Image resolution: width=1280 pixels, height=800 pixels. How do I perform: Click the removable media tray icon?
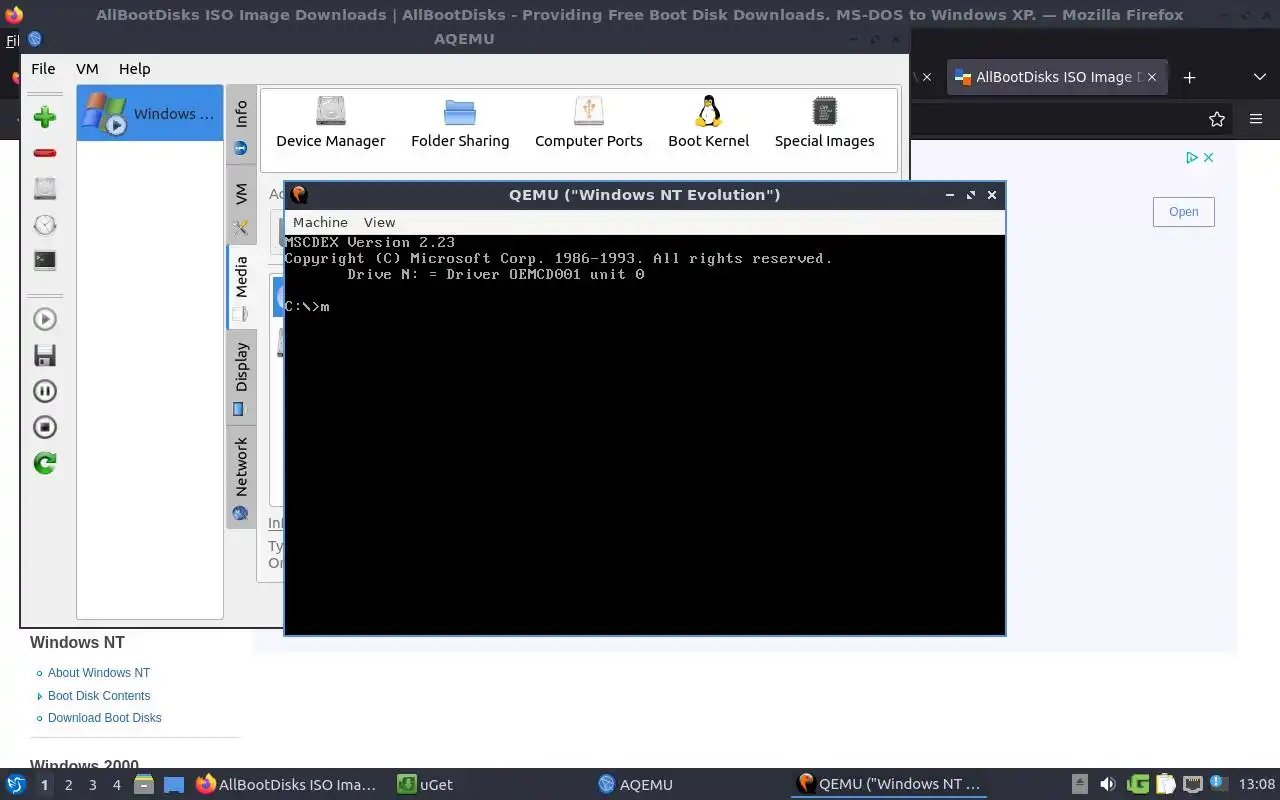tap(1080, 785)
